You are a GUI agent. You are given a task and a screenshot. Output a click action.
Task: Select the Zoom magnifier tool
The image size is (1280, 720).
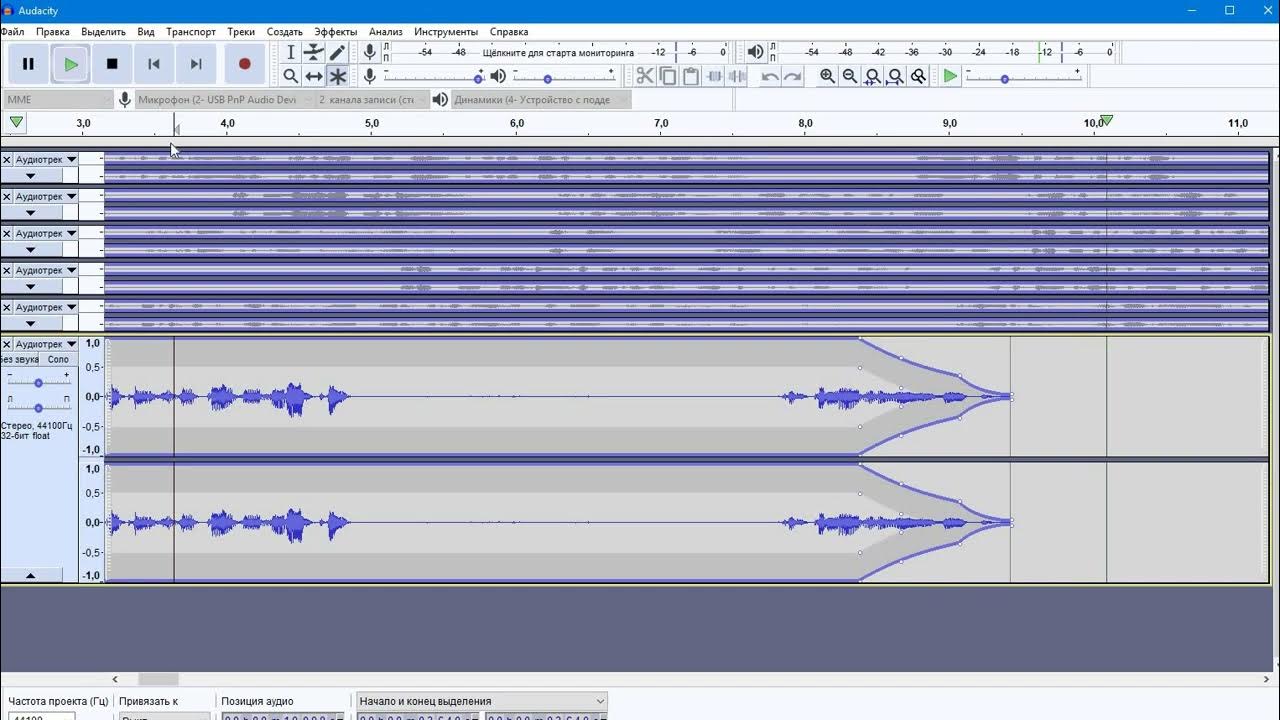coord(291,76)
